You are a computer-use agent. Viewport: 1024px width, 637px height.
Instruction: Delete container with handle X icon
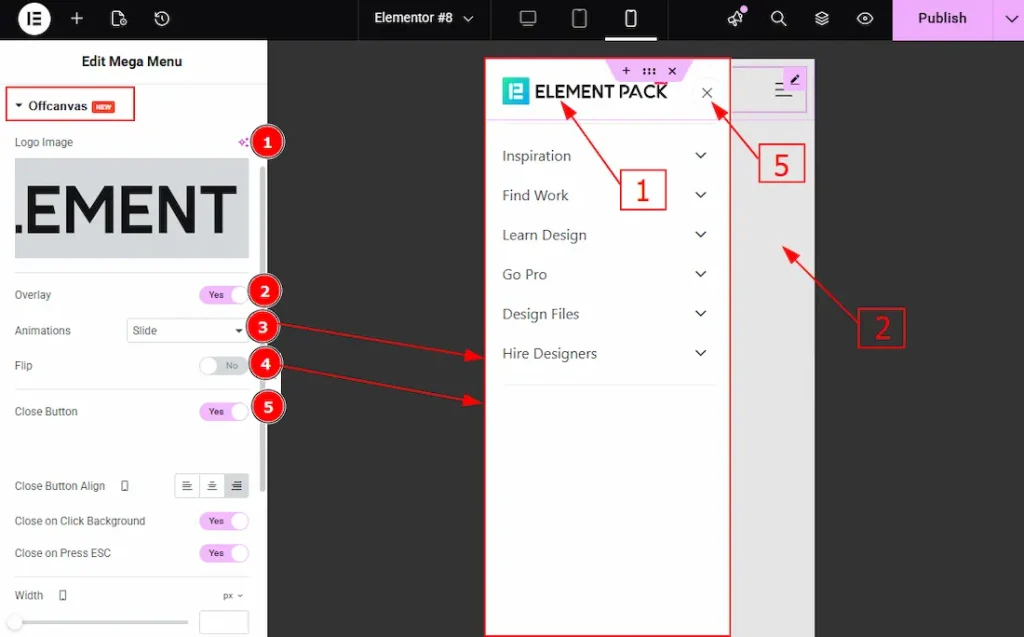672,71
